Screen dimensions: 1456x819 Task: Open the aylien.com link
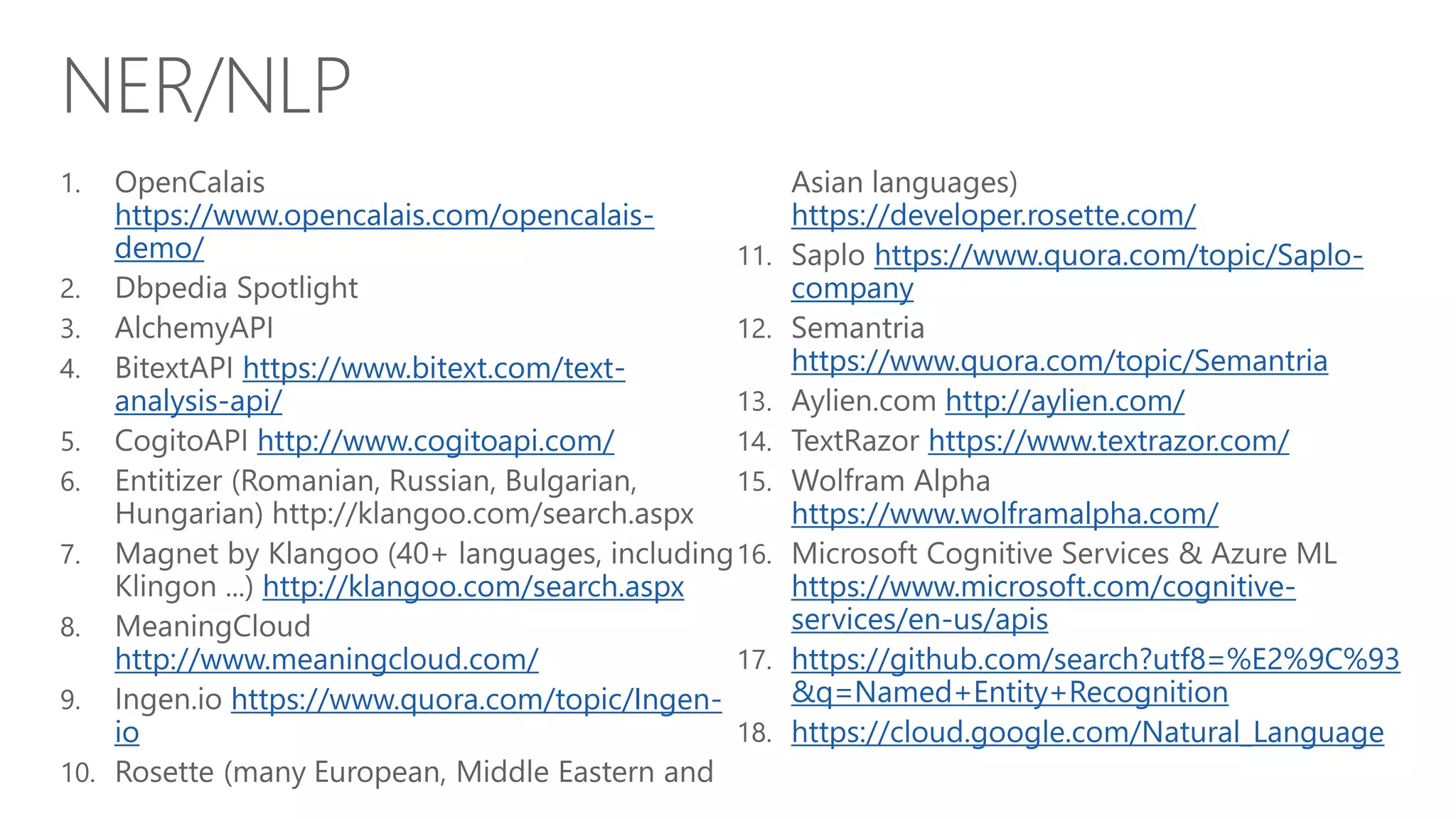tap(1065, 402)
